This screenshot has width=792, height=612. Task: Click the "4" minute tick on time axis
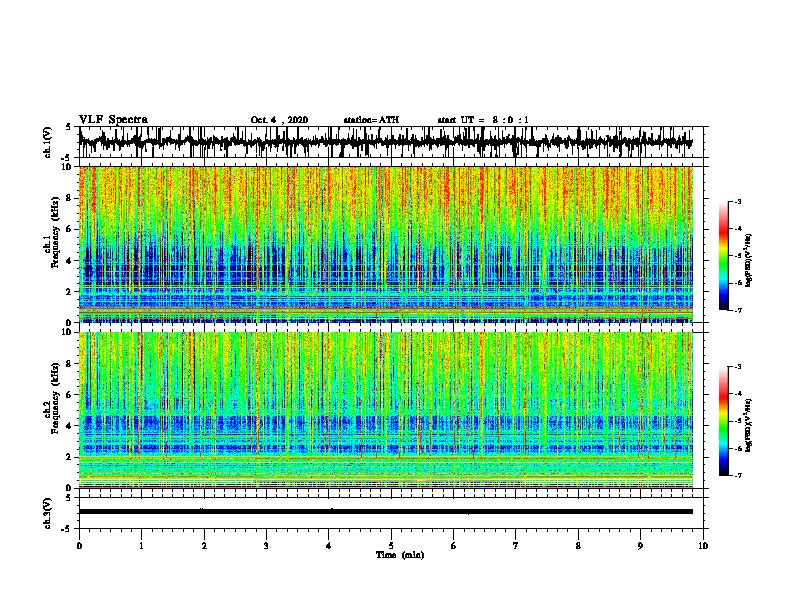coord(329,546)
